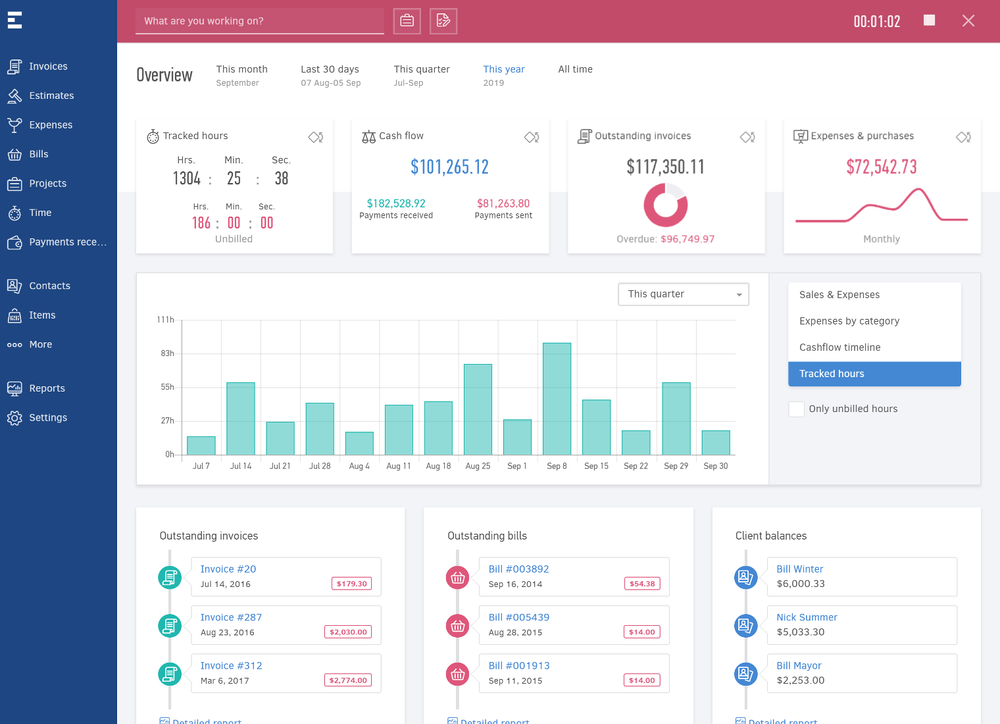Hide the Tracked hours widget

[316, 137]
